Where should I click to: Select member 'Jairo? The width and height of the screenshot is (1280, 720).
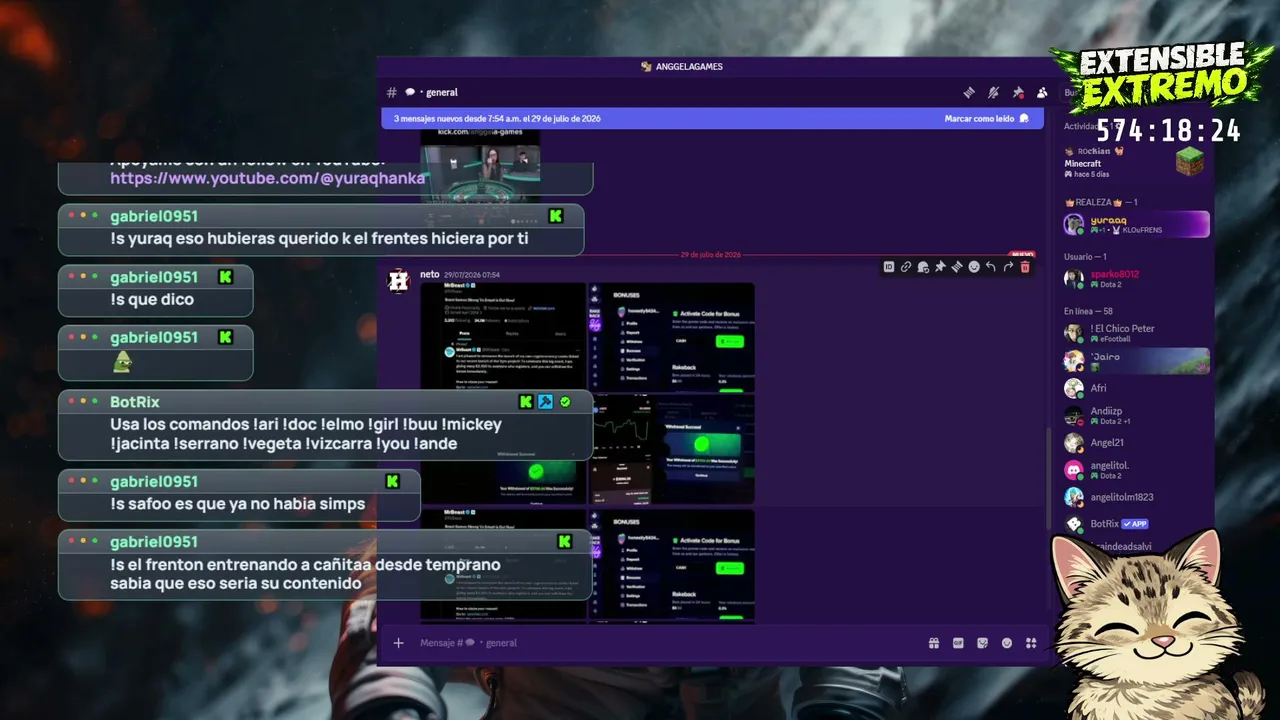tap(1136, 360)
